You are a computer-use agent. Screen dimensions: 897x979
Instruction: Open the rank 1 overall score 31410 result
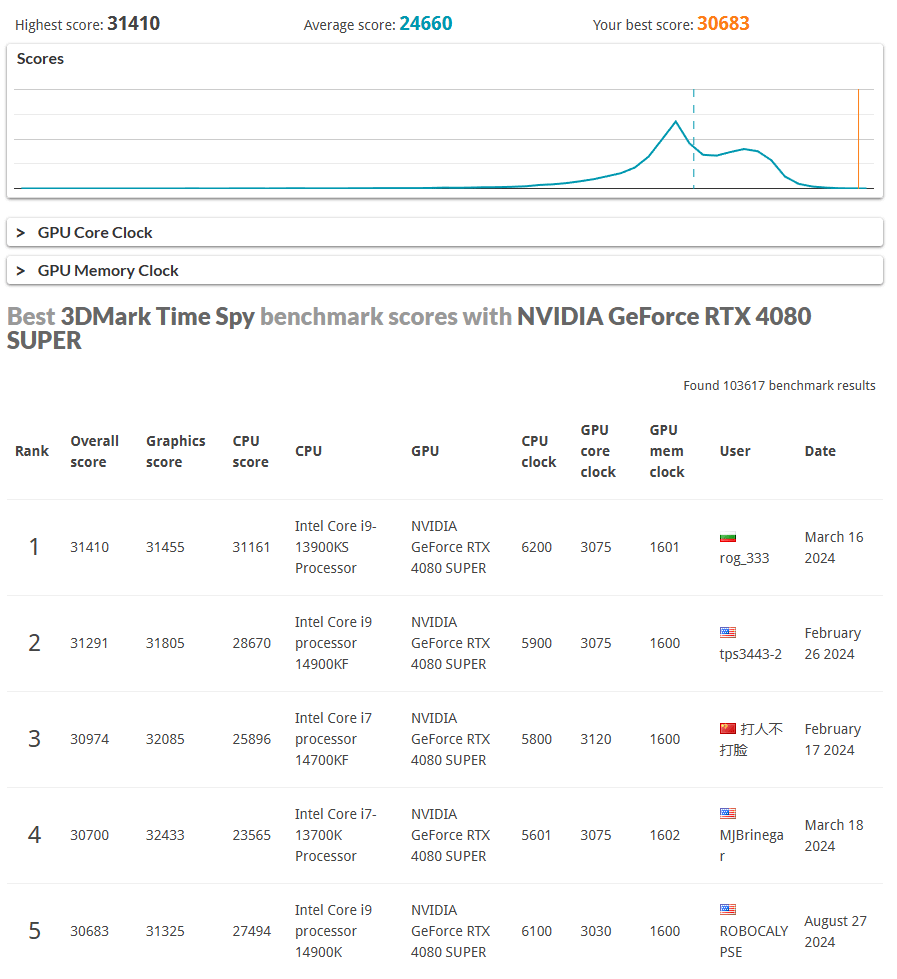(x=89, y=548)
